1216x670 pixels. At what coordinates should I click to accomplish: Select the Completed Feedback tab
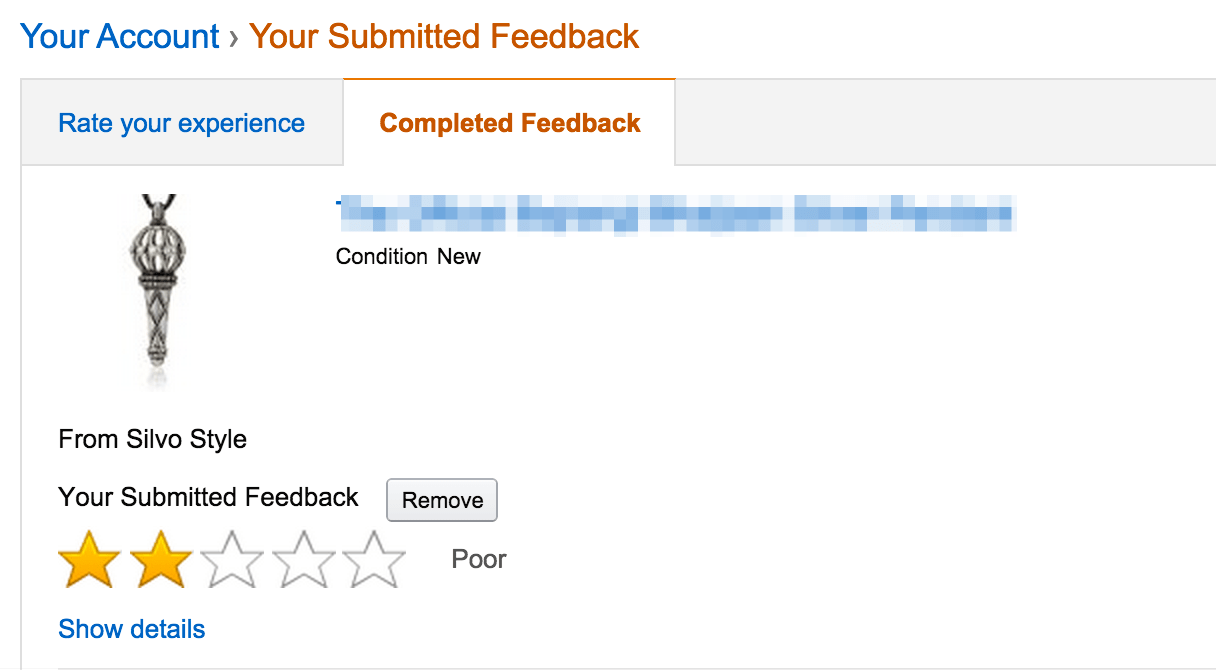tap(508, 122)
